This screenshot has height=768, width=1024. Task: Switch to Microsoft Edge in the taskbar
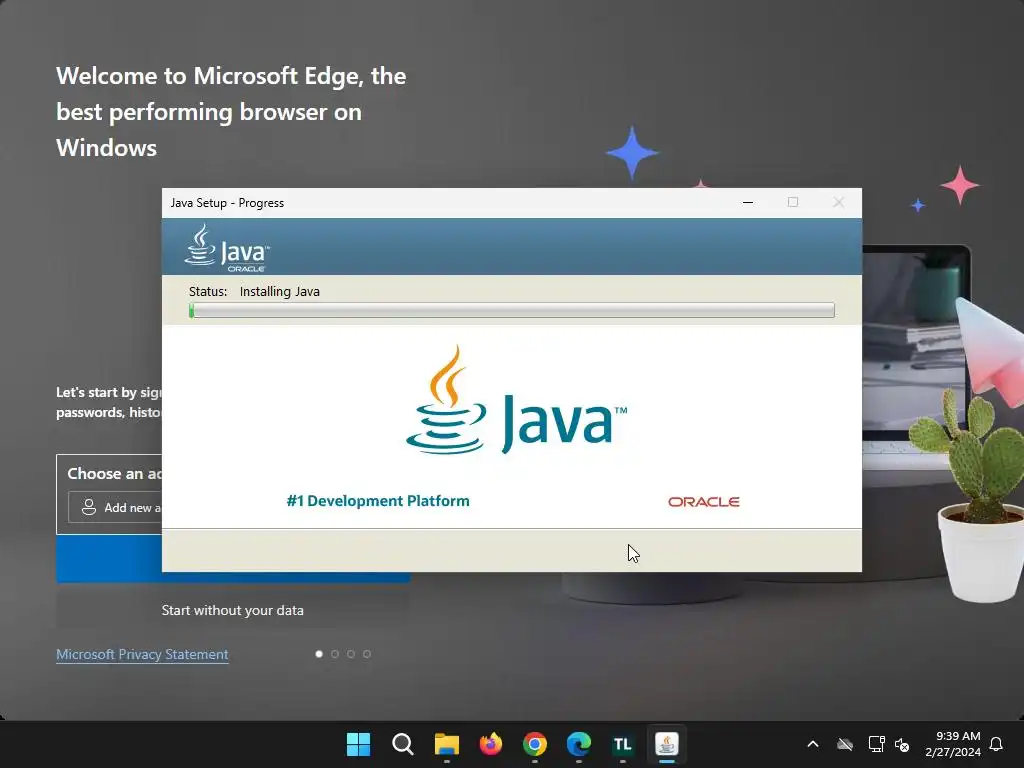point(579,744)
